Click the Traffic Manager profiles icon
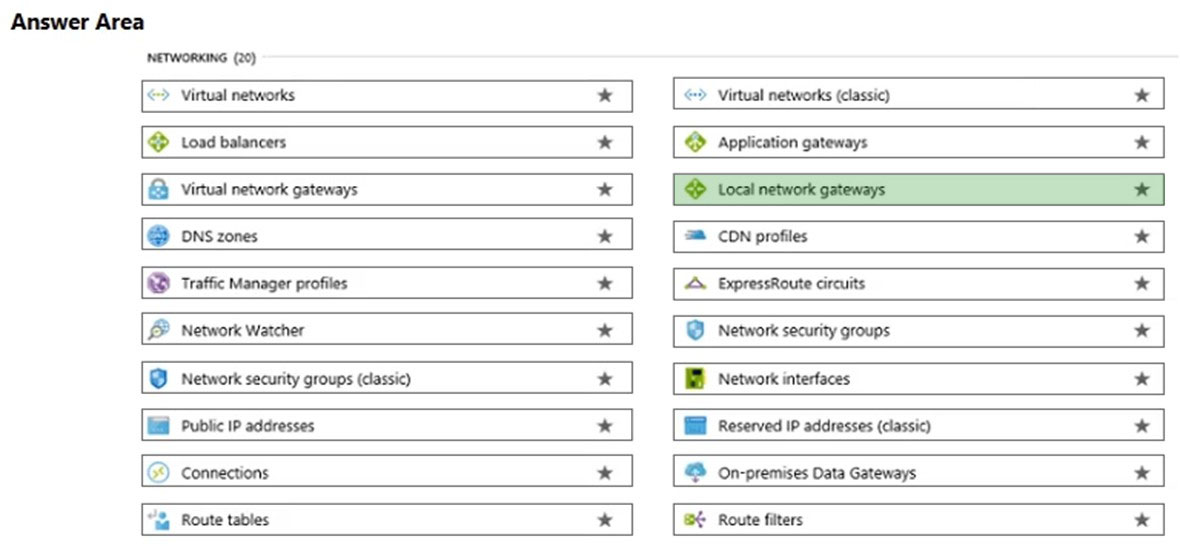 (x=158, y=284)
